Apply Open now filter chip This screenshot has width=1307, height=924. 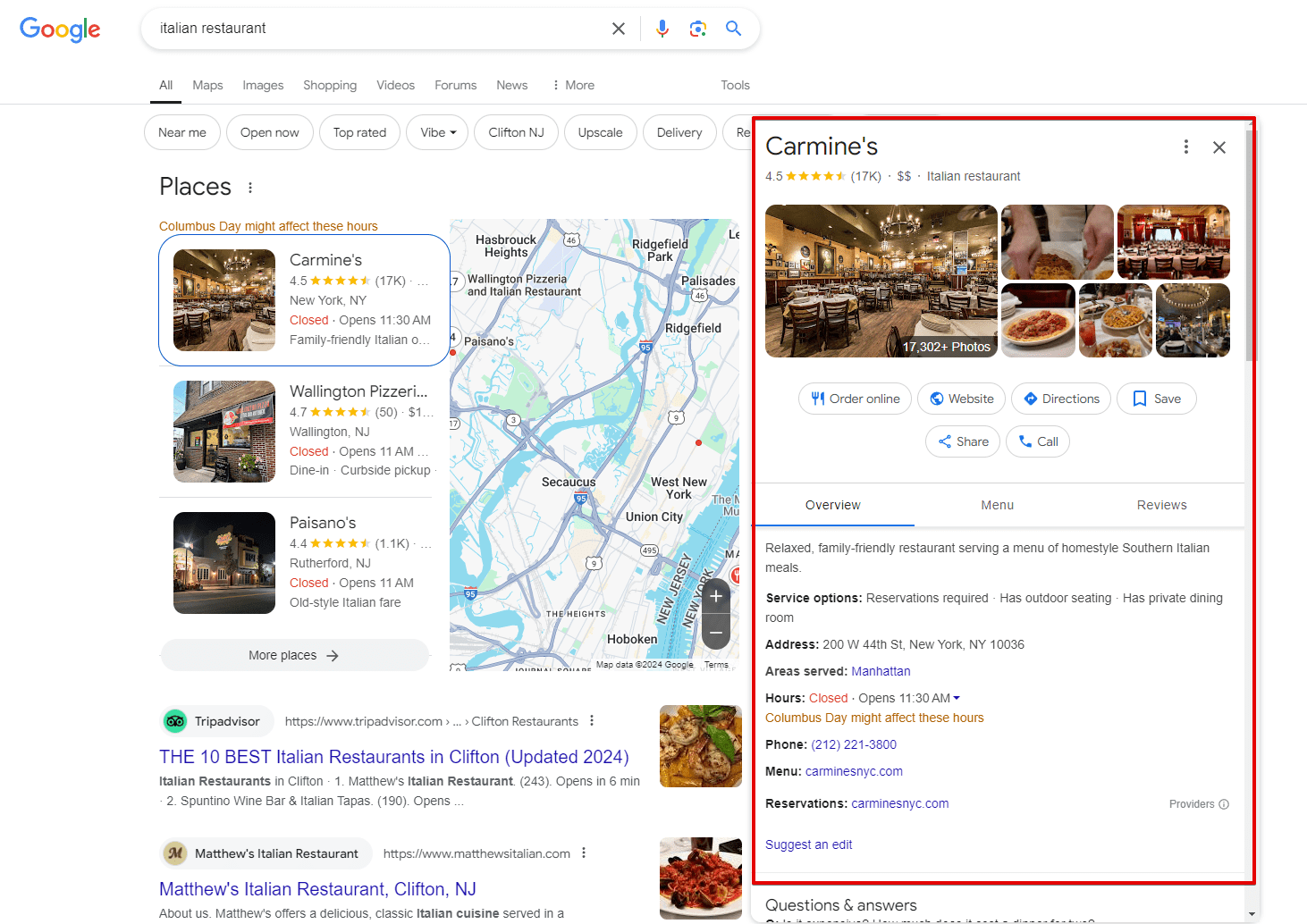(x=270, y=132)
